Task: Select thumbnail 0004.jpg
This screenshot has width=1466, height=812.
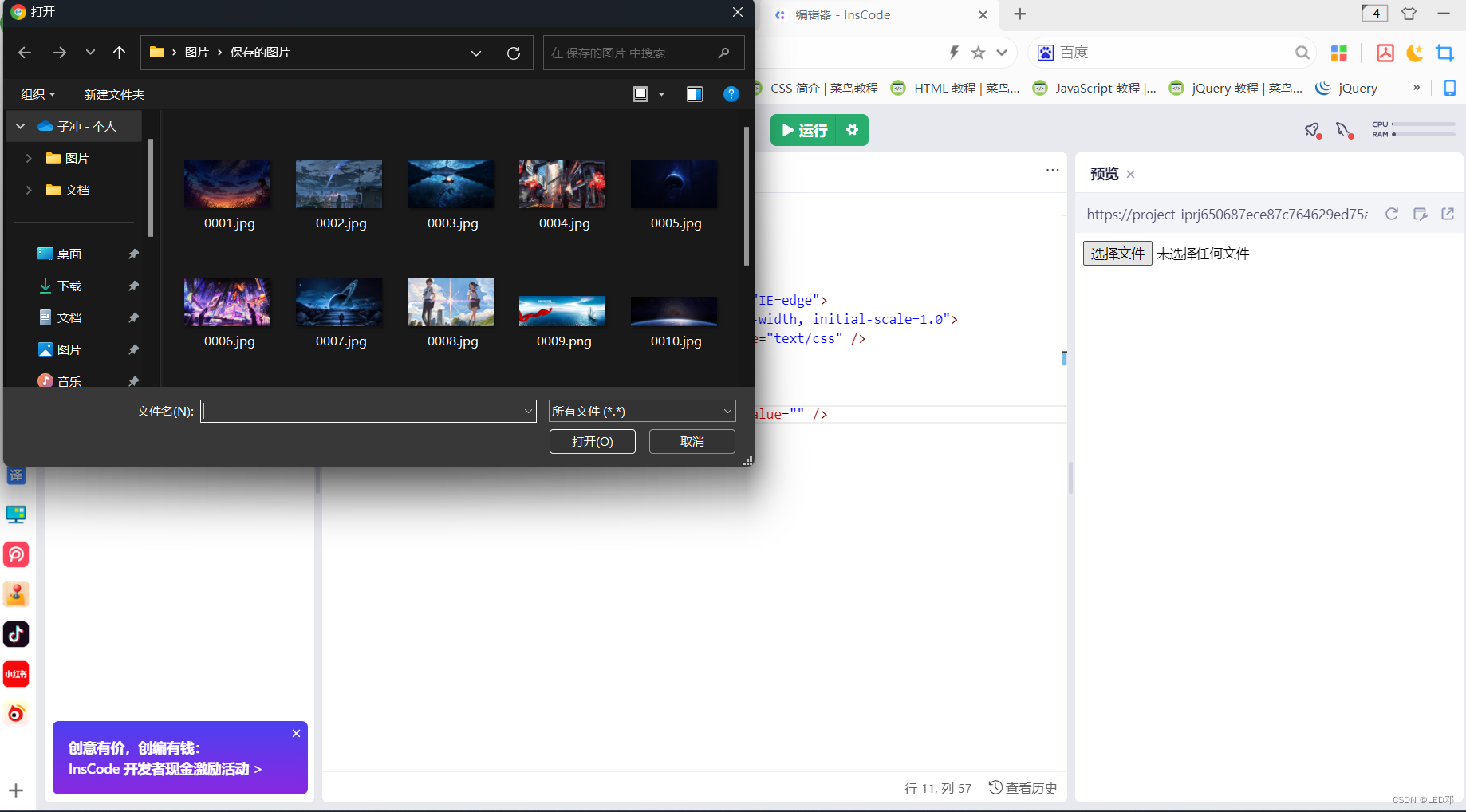Action: (562, 184)
